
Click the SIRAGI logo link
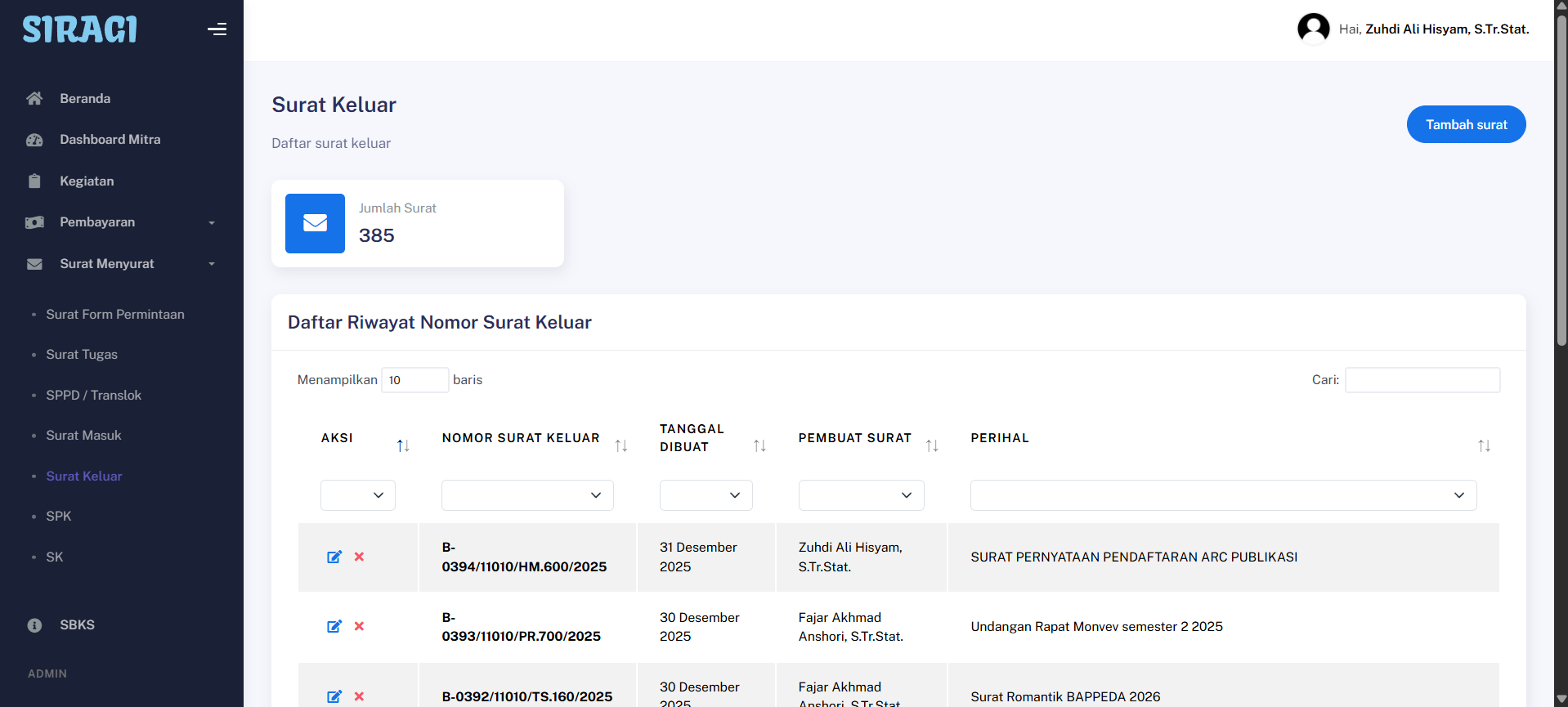(x=79, y=30)
